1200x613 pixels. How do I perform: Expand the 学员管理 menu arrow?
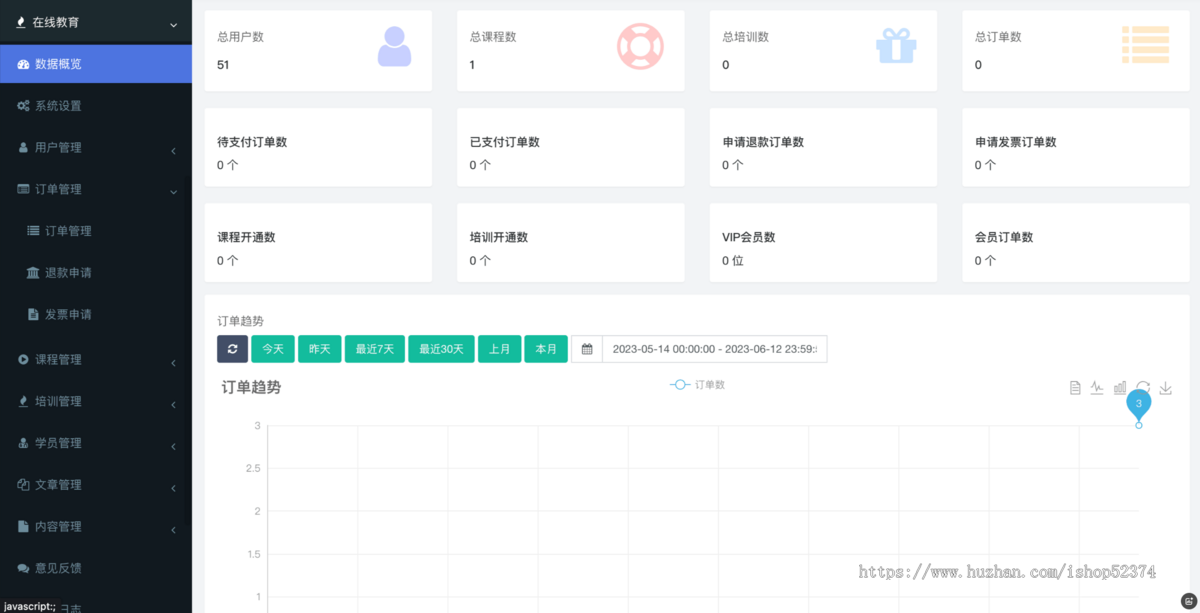click(x=173, y=446)
